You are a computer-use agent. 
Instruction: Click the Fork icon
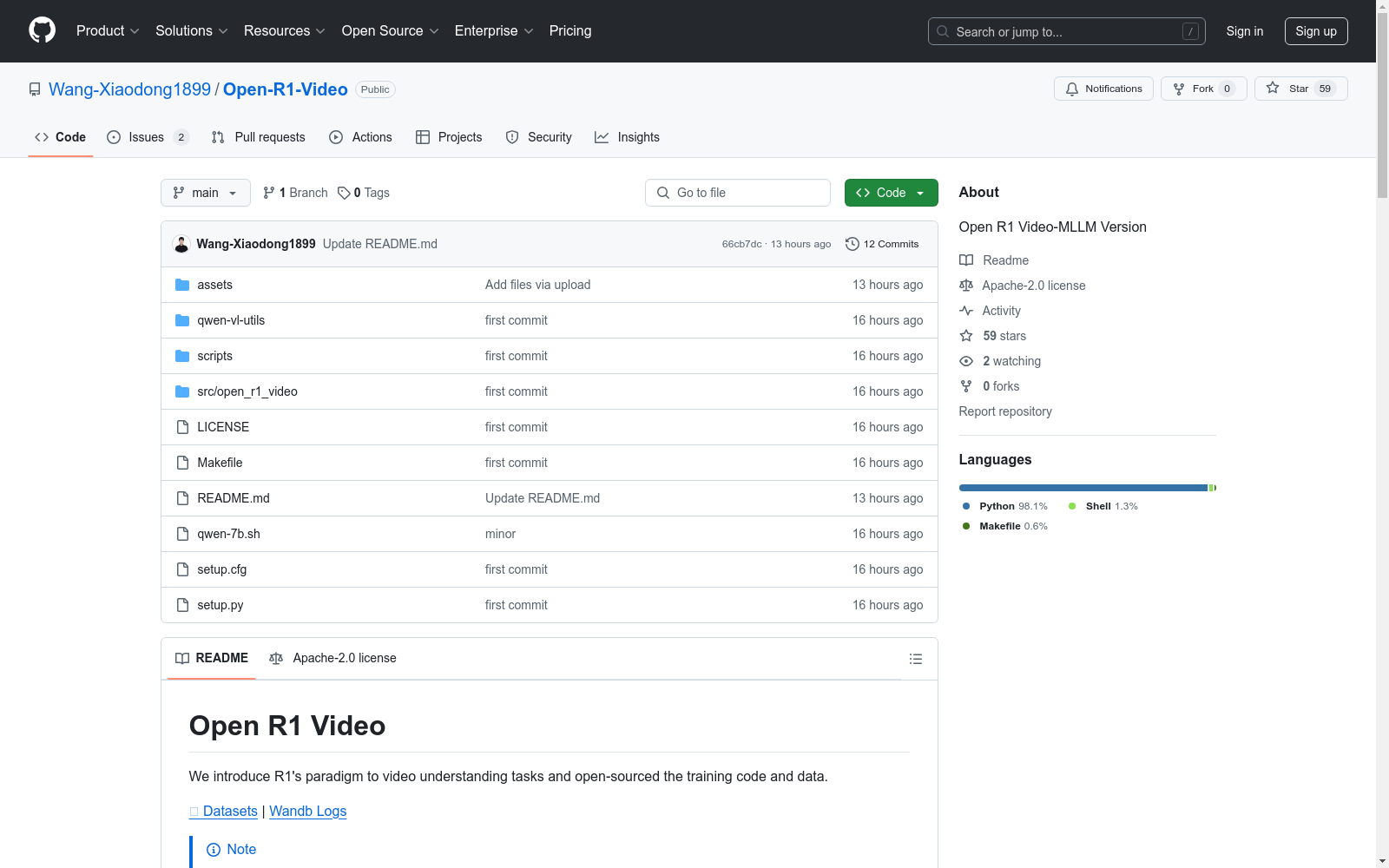point(1179,89)
